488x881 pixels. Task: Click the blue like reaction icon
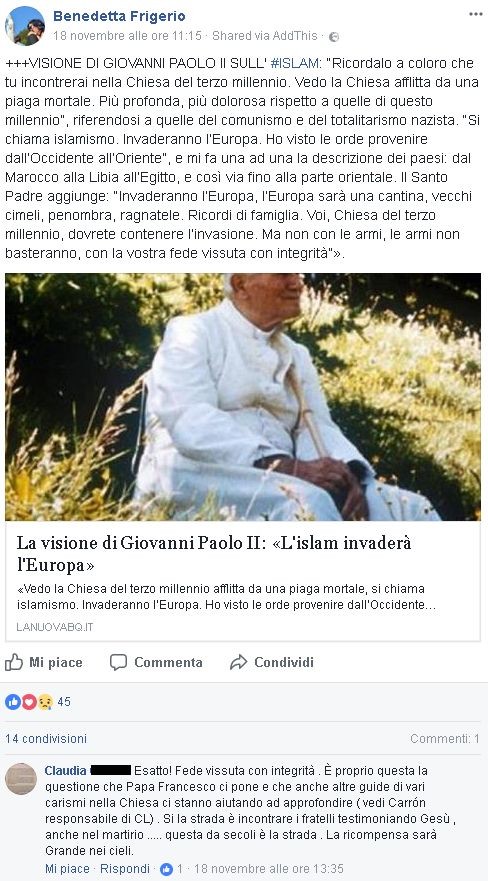point(13,701)
